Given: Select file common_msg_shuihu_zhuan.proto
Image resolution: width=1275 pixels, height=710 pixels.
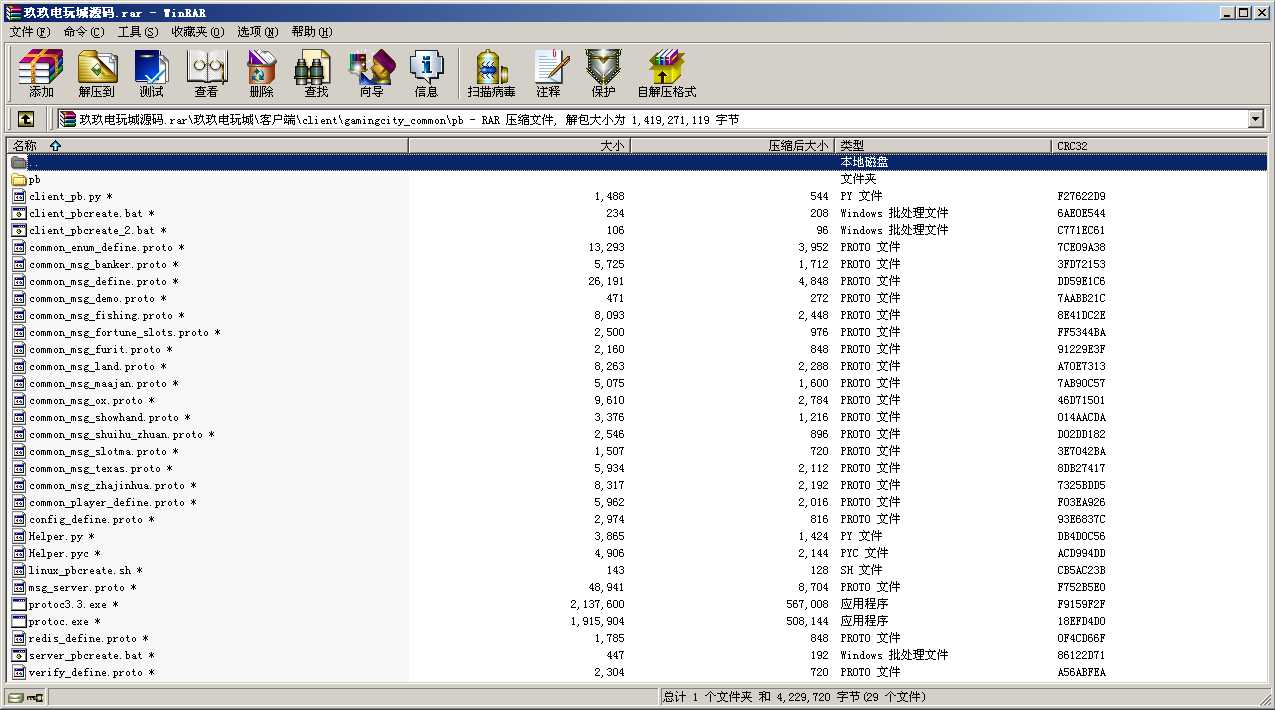Looking at the screenshot, I should [121, 435].
